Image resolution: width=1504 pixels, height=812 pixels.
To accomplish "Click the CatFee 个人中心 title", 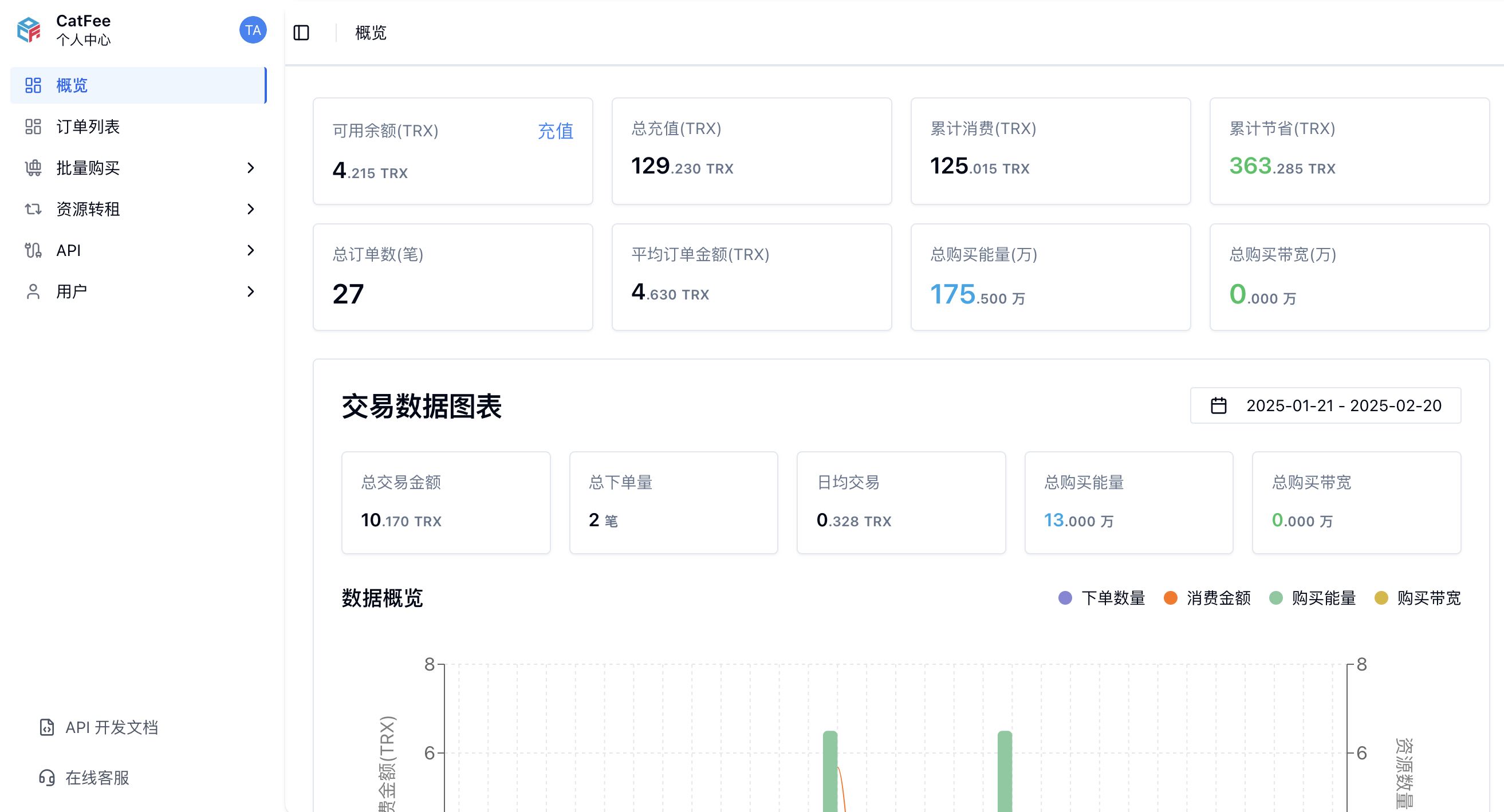I will point(83,30).
